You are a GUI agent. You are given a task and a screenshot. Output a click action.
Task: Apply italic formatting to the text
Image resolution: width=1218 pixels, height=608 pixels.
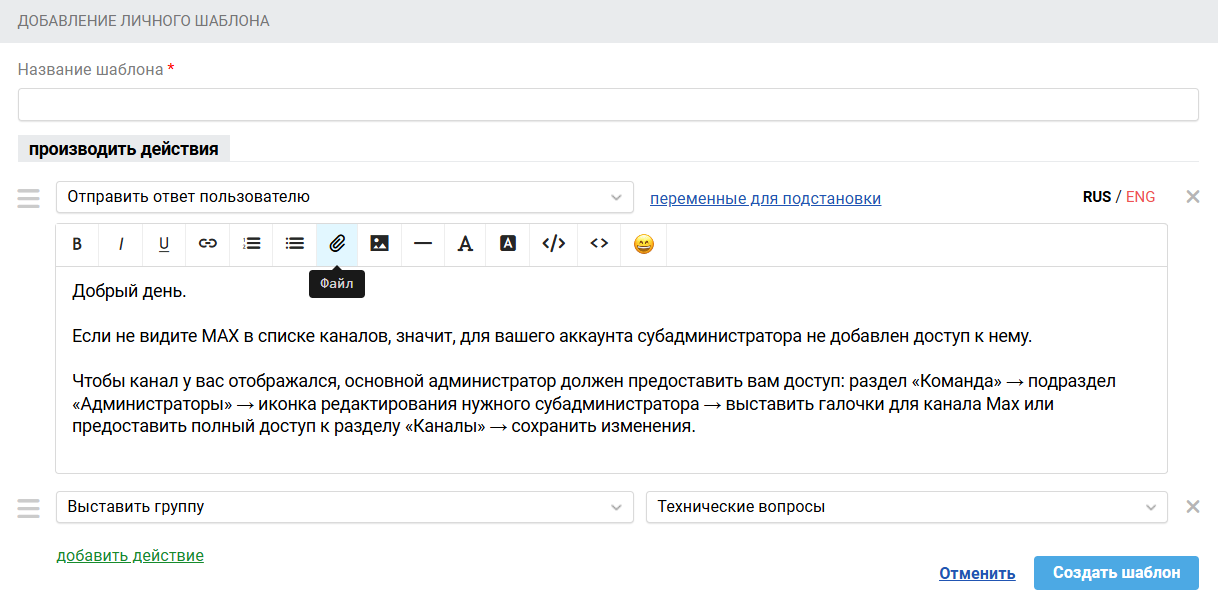(121, 244)
